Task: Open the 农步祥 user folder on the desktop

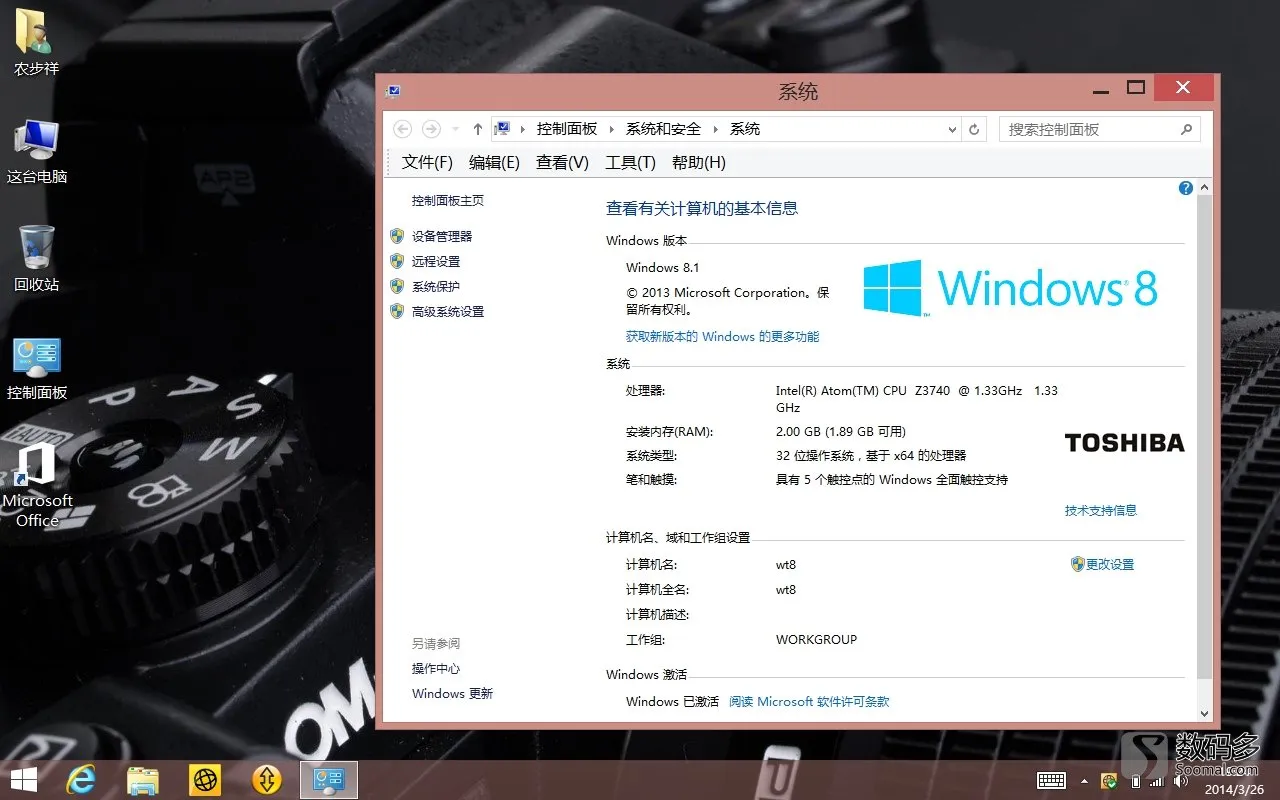Action: pos(37,43)
